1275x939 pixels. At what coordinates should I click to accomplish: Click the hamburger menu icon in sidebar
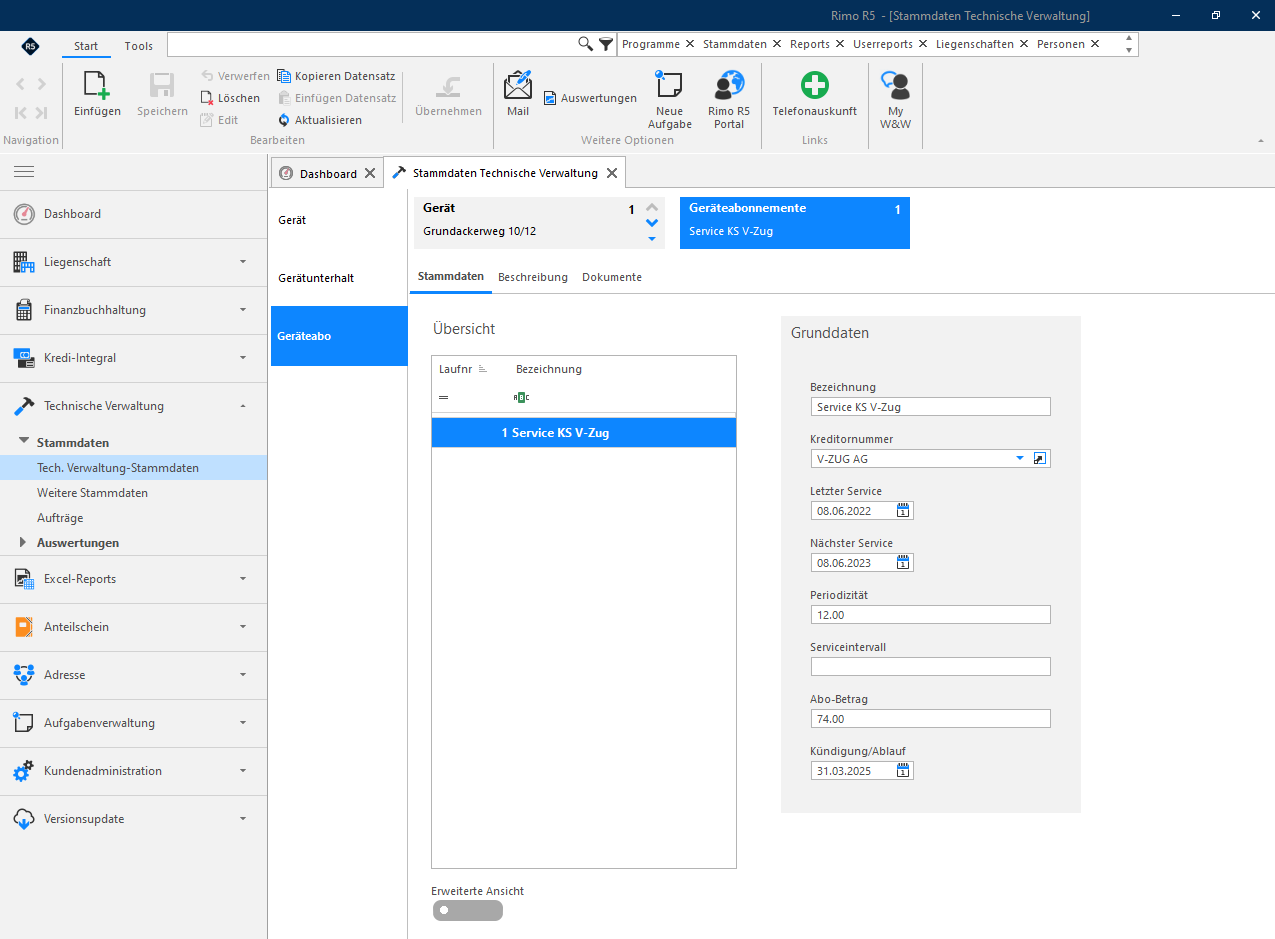click(24, 172)
